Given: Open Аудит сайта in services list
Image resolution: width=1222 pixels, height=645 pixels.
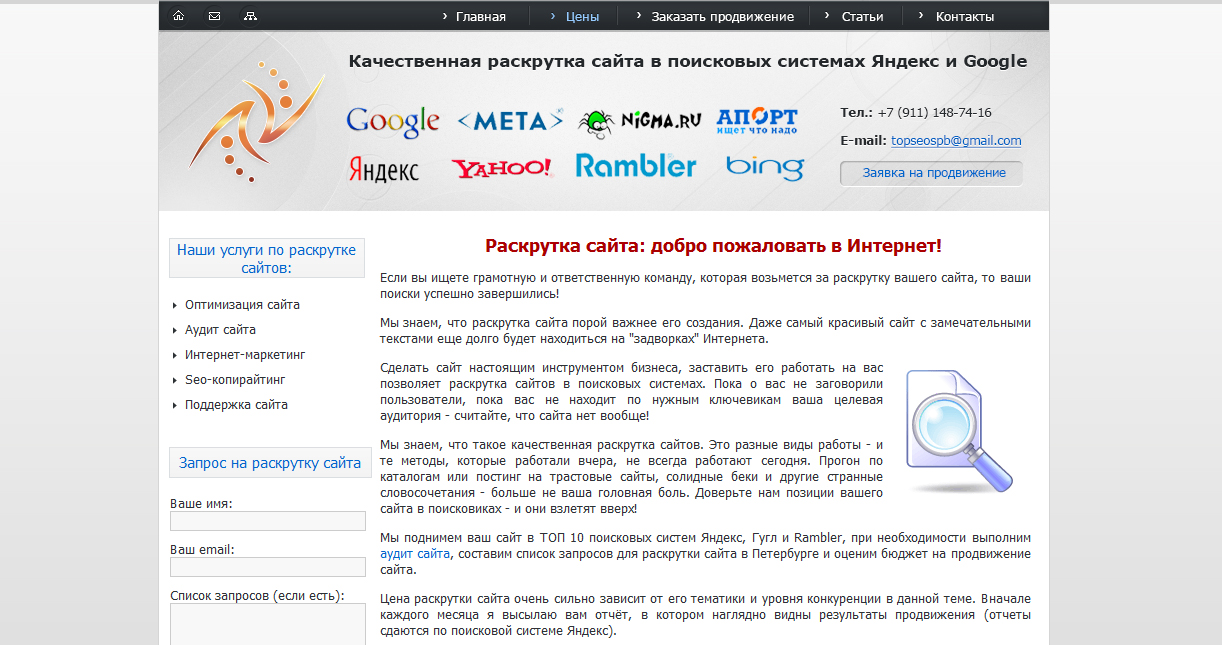Looking at the screenshot, I should 220,330.
